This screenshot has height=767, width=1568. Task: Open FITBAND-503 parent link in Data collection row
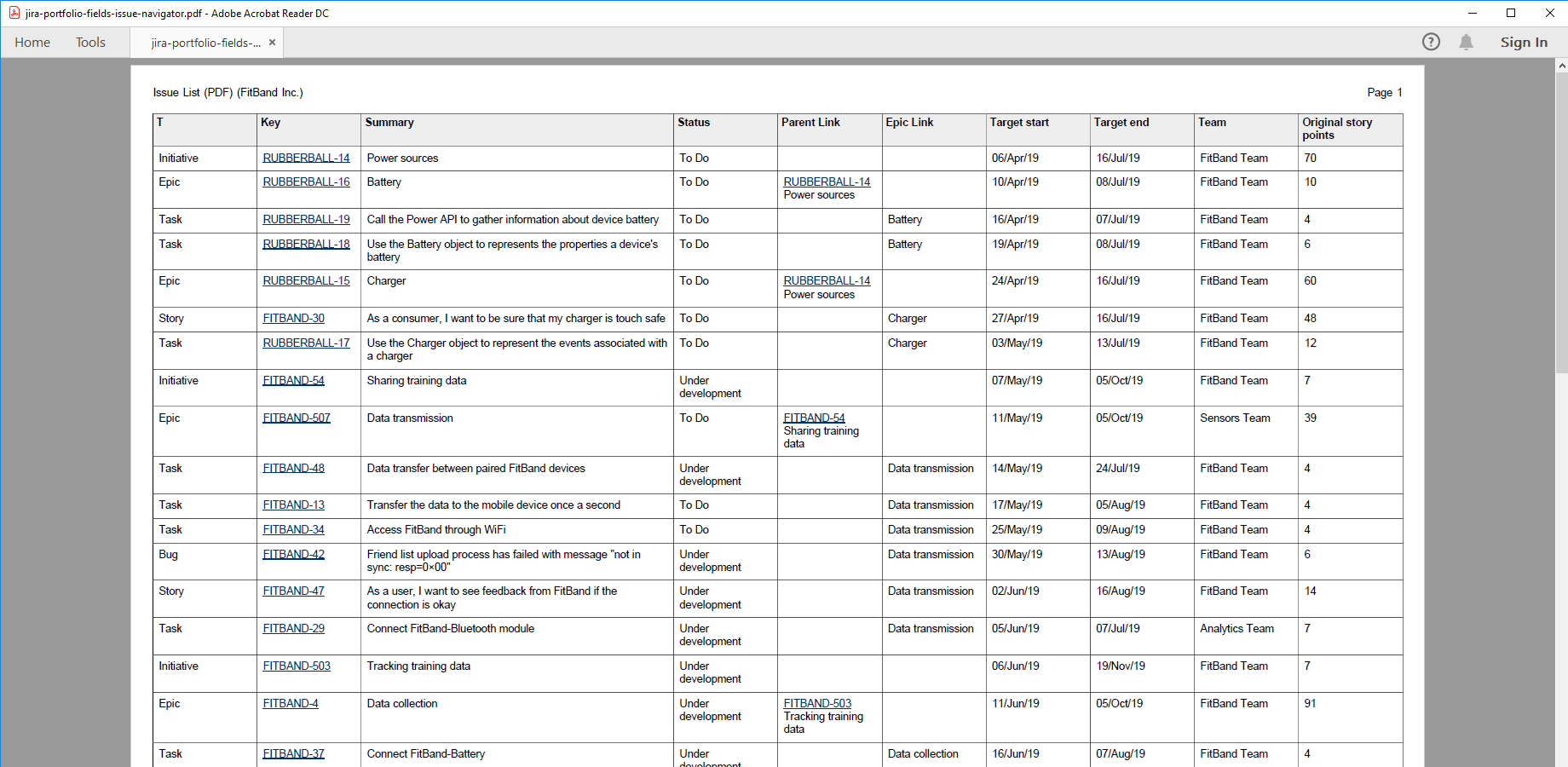816,704
